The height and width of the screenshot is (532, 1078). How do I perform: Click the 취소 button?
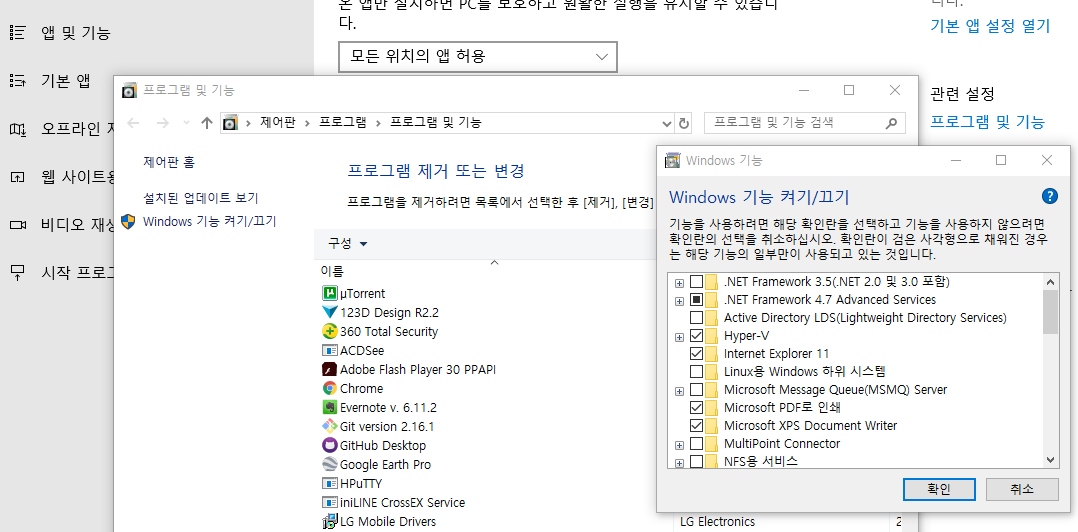click(1022, 489)
